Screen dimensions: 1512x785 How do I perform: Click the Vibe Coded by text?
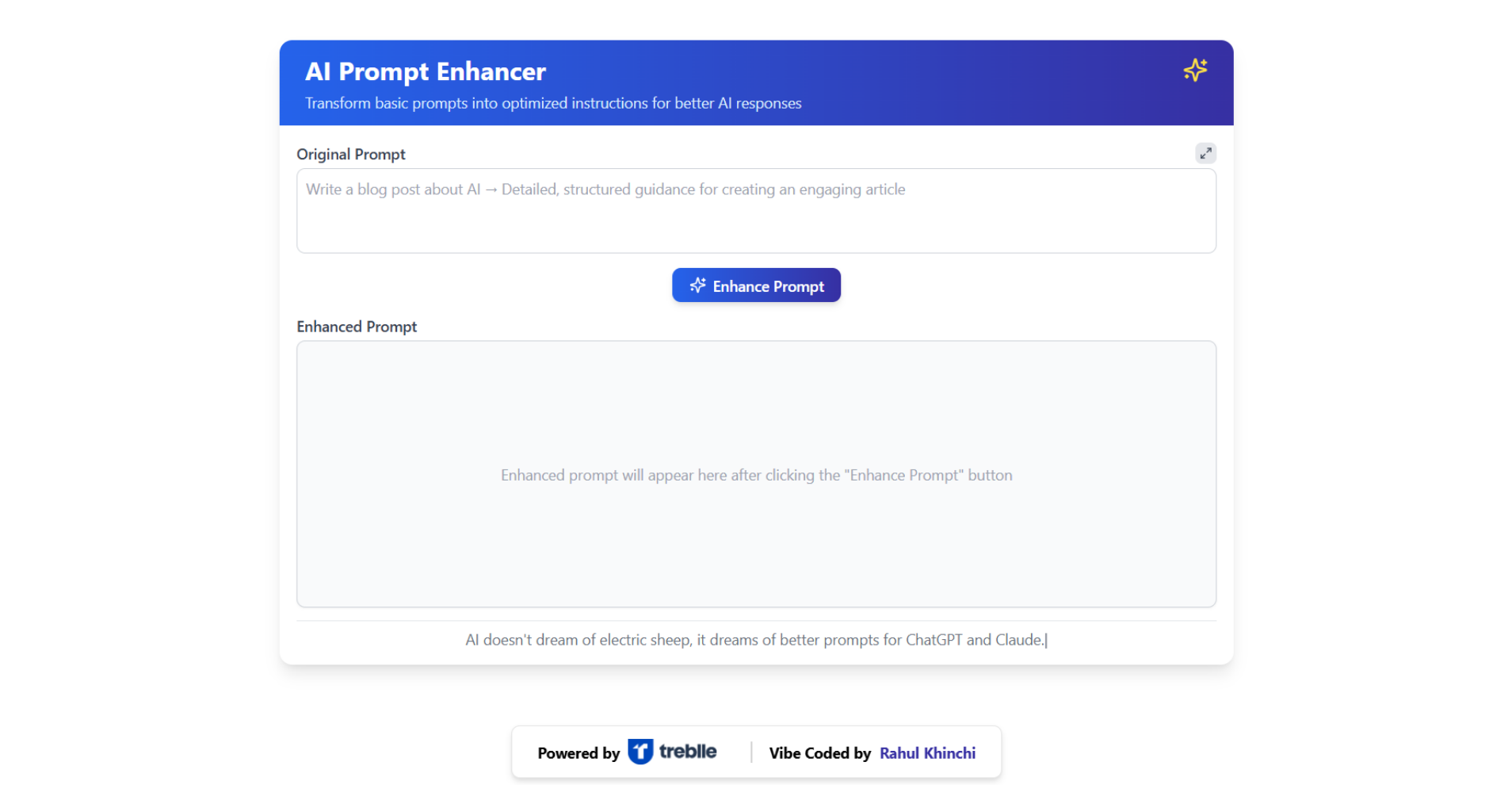point(819,753)
